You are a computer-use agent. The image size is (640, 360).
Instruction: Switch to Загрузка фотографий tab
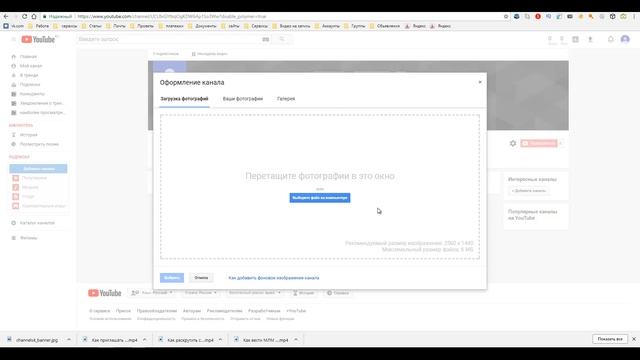tap(184, 99)
